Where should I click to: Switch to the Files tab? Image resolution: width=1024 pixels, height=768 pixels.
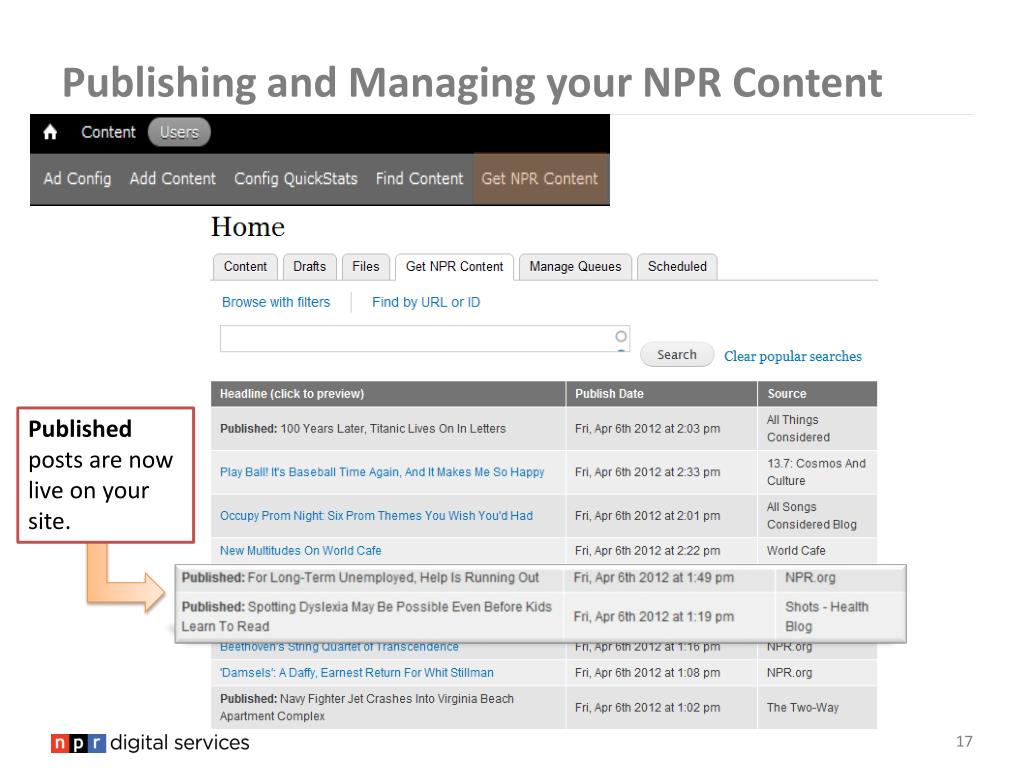tap(366, 266)
